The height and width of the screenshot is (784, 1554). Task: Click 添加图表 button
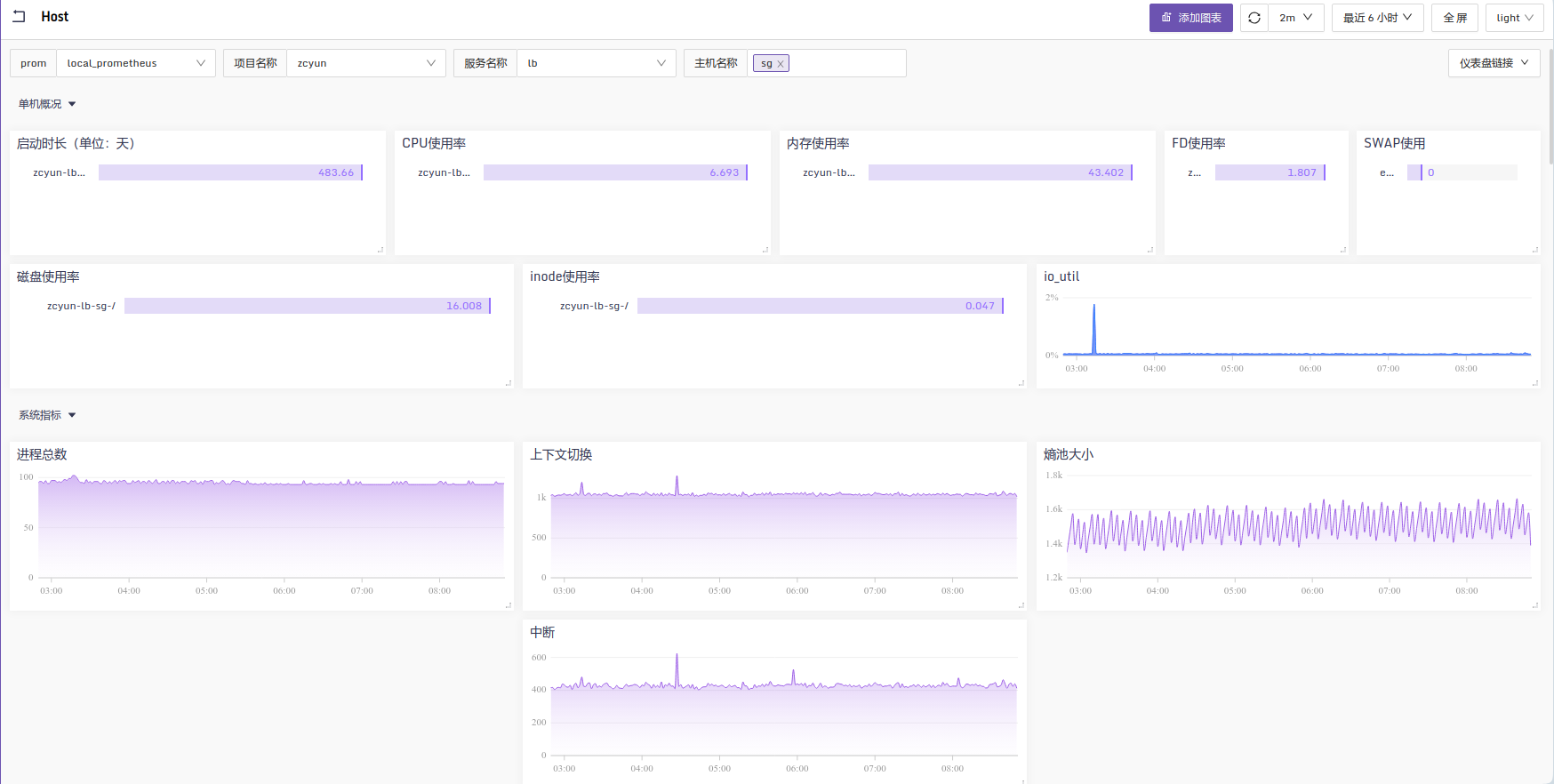tap(1190, 18)
